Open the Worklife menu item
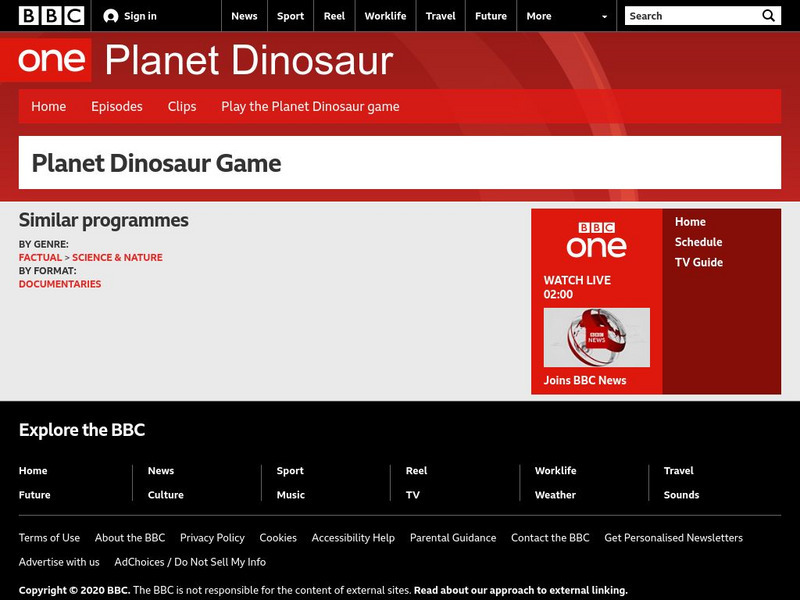Image resolution: width=800 pixels, height=600 pixels. 385,16
